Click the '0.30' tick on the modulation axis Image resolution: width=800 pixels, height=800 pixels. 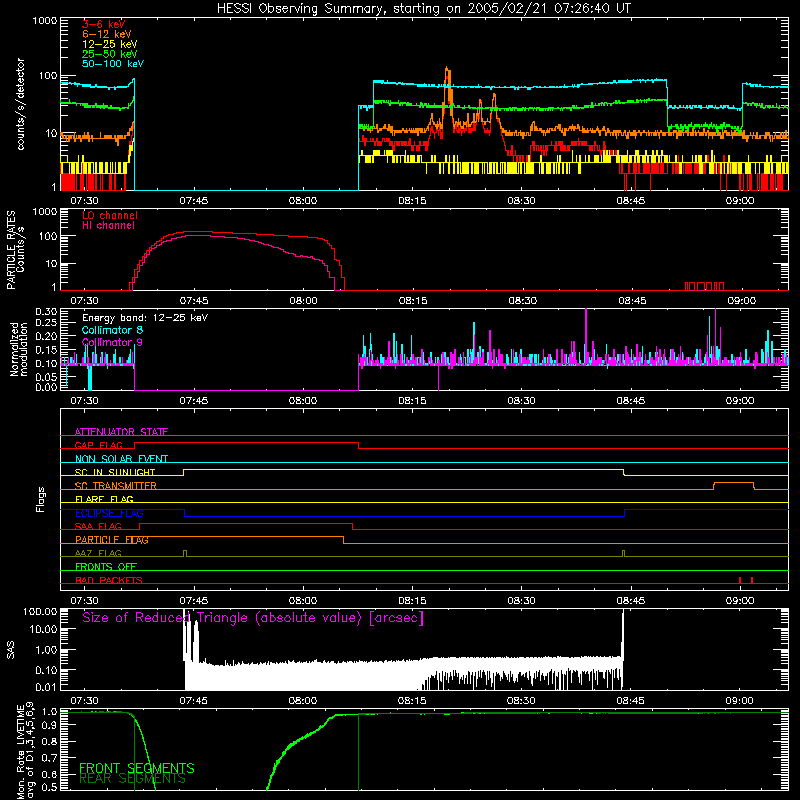click(x=46, y=311)
